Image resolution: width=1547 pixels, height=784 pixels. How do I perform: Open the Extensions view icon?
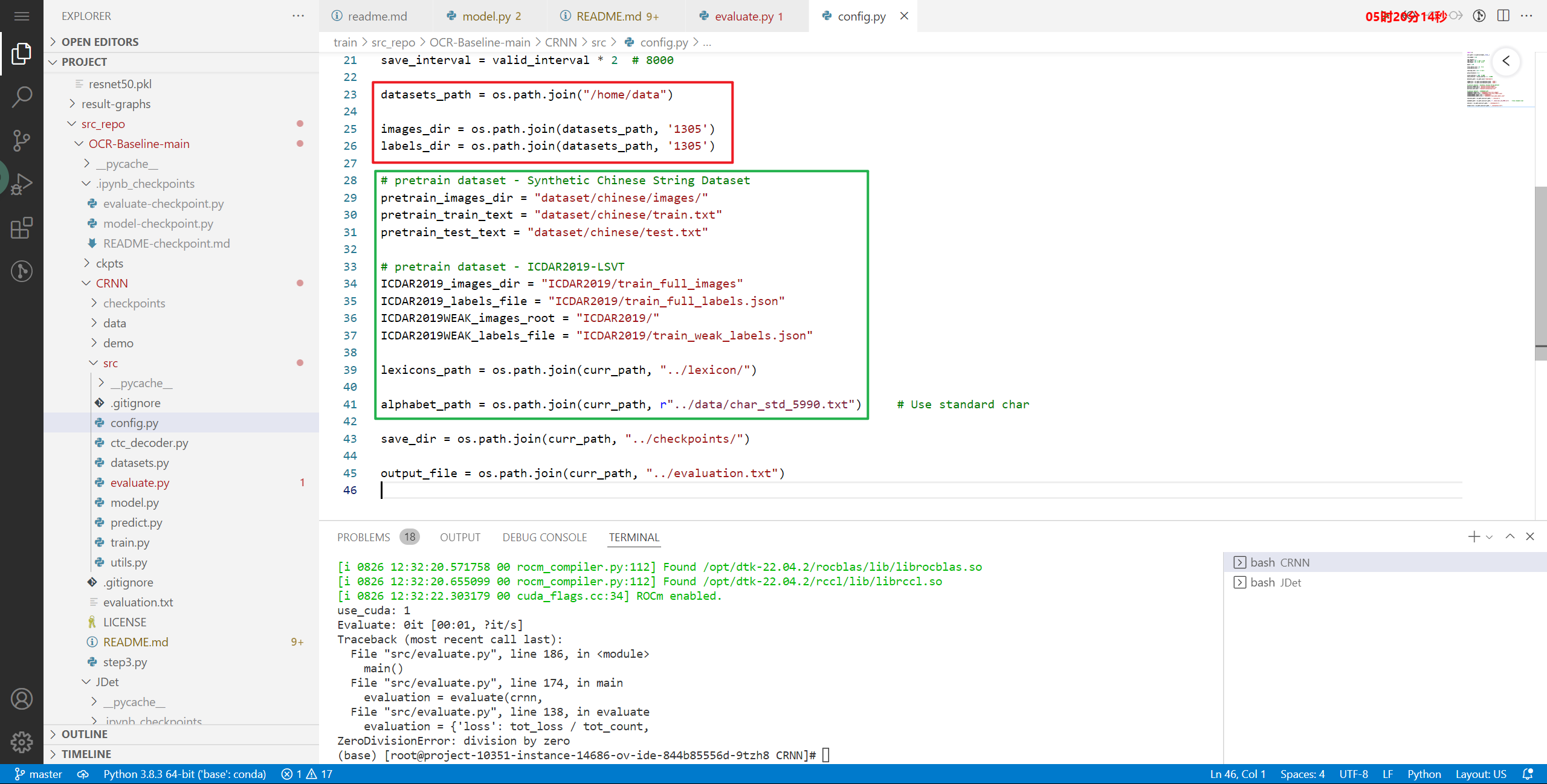pyautogui.click(x=22, y=228)
